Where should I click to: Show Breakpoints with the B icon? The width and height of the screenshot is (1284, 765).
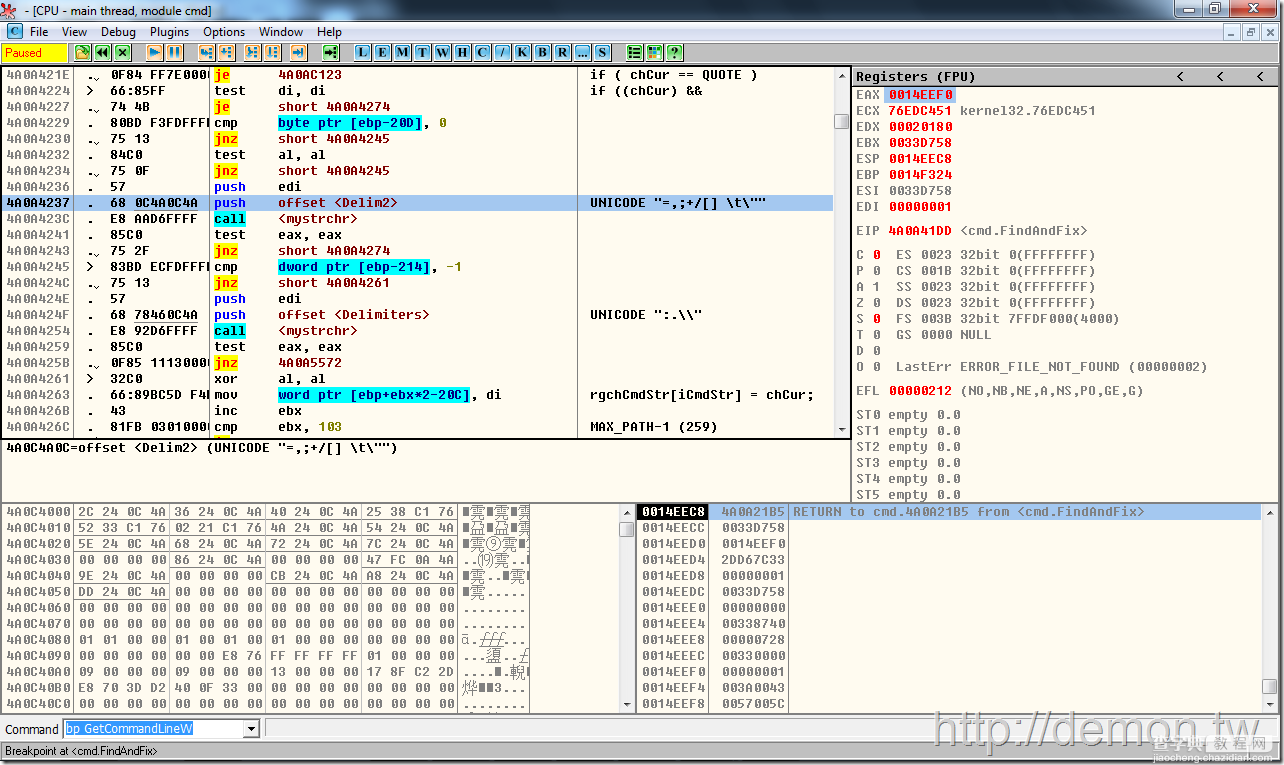(x=542, y=52)
